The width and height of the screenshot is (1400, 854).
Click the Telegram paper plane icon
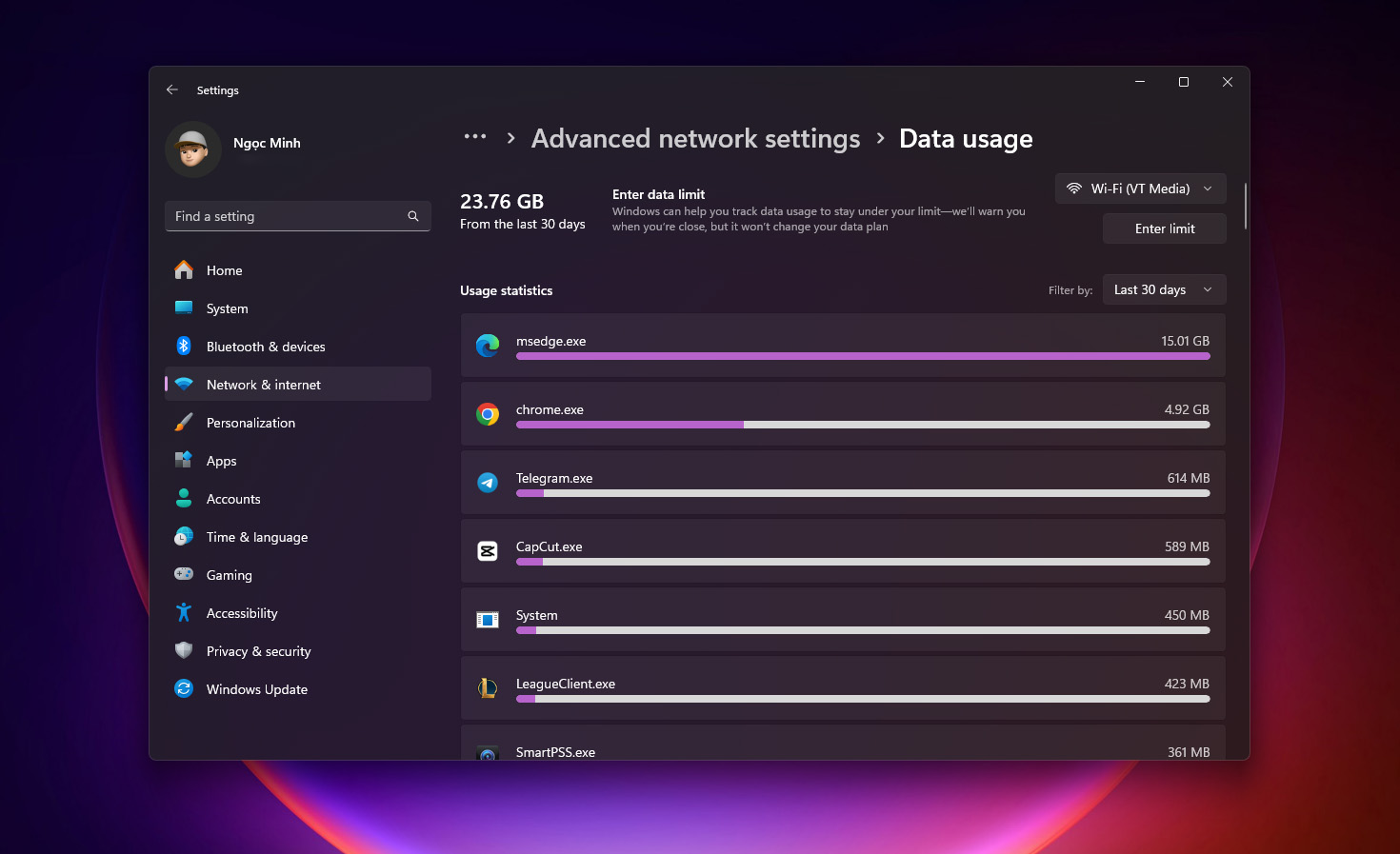488,483
